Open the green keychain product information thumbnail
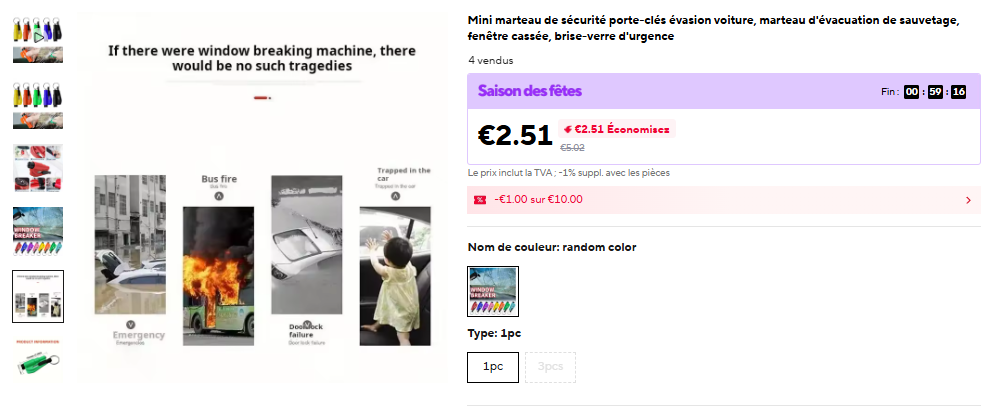 coord(38,358)
